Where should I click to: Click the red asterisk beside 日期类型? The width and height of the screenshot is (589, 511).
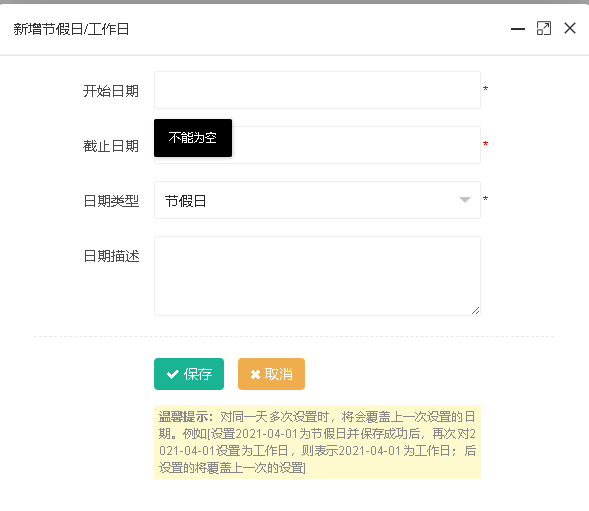(485, 199)
